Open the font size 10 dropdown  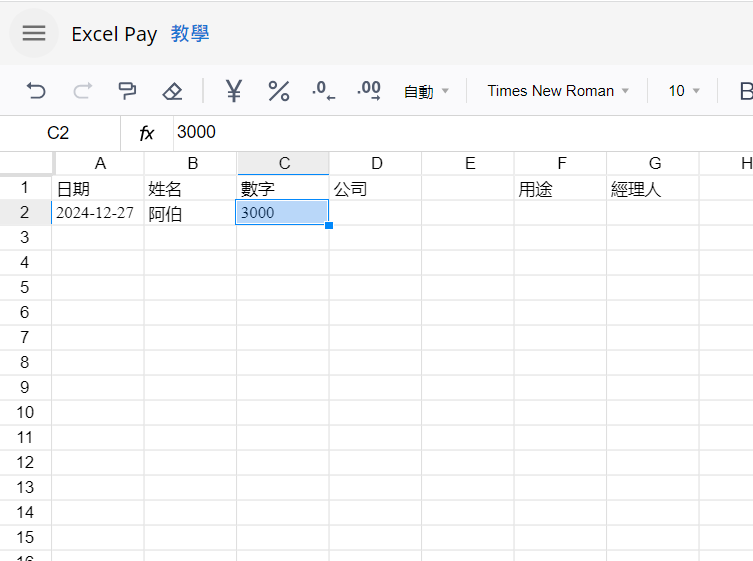(684, 91)
